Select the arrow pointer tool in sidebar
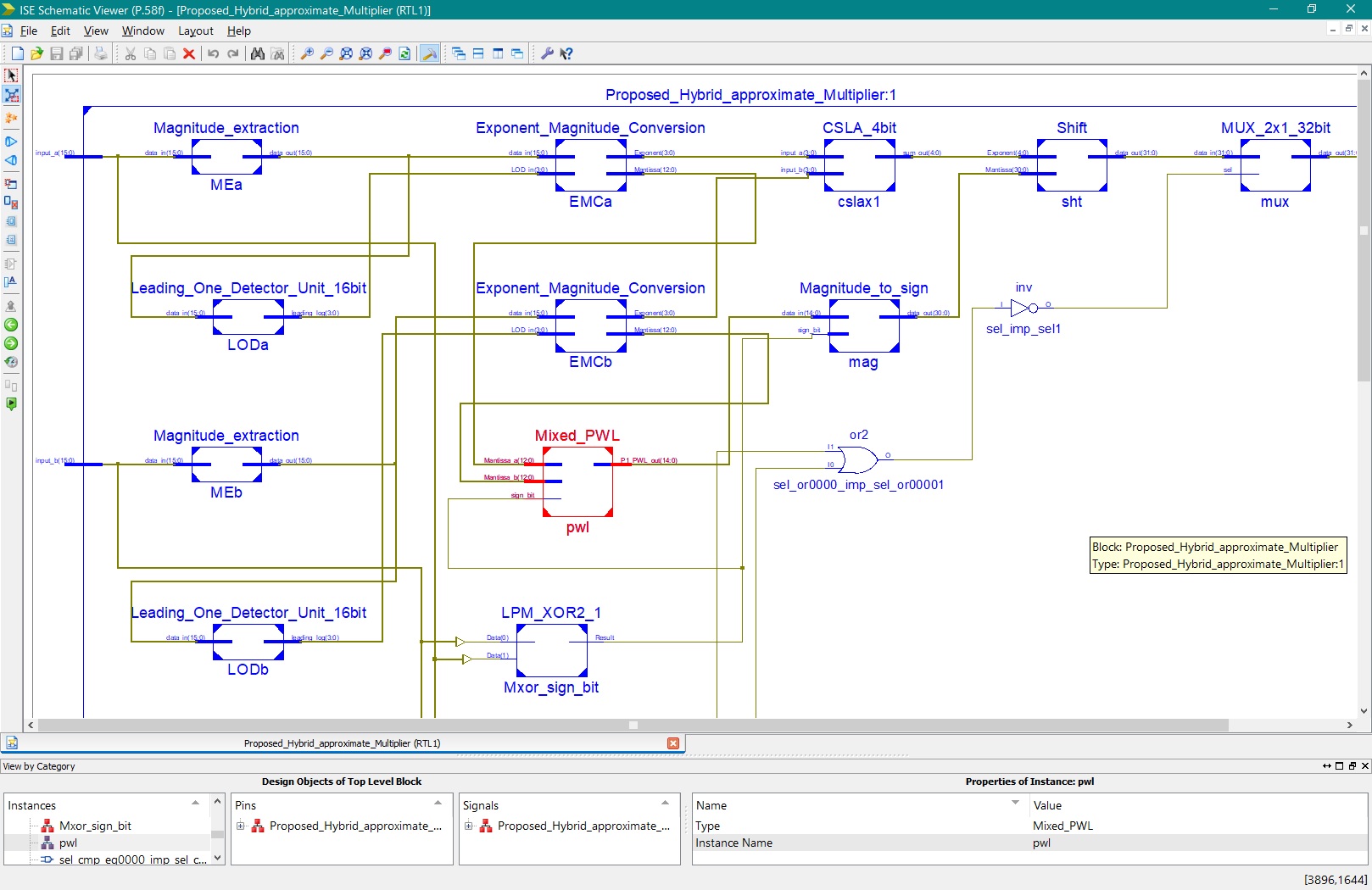The image size is (1372, 890). click(11, 75)
